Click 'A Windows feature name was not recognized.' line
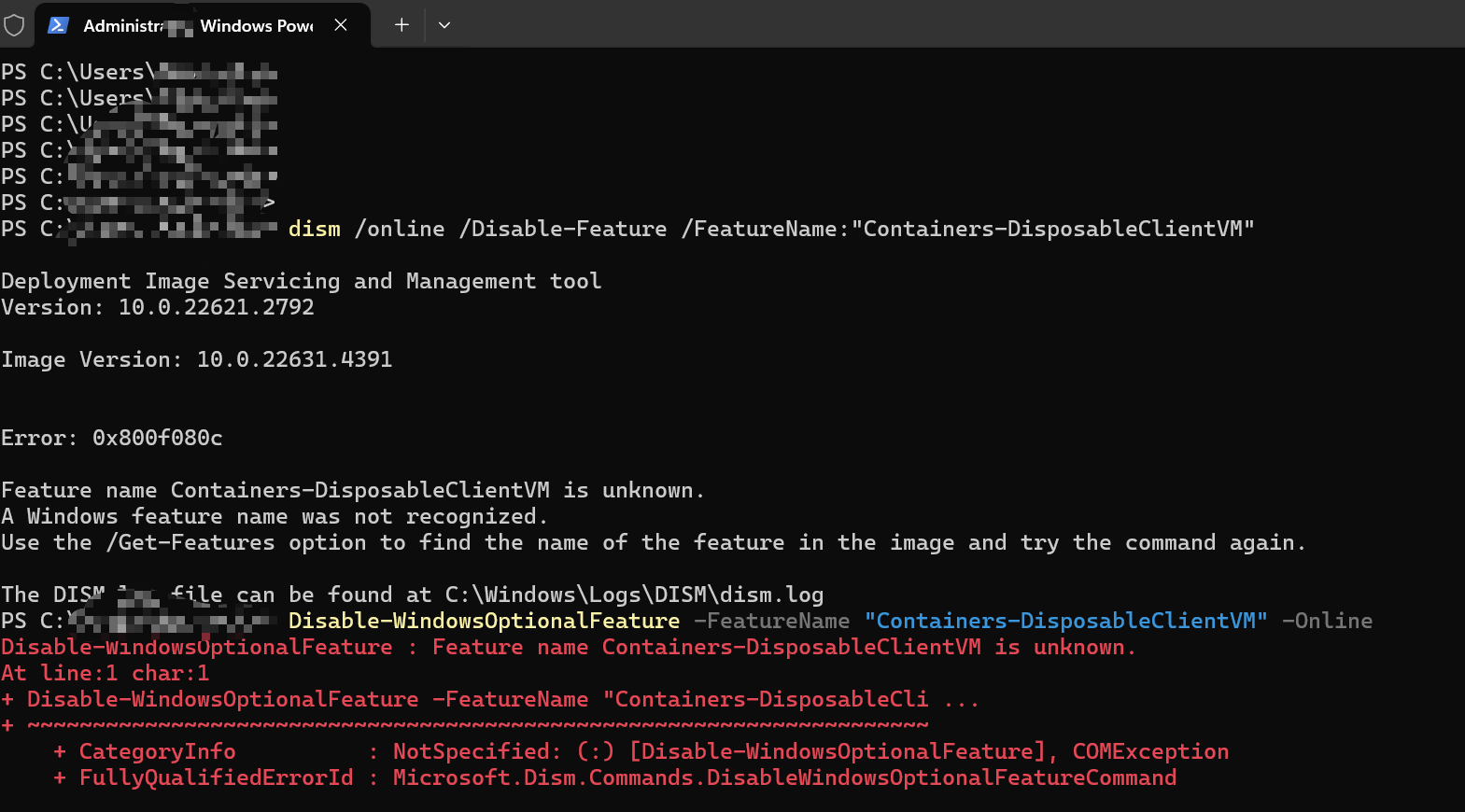The height and width of the screenshot is (812, 1465). (275, 516)
